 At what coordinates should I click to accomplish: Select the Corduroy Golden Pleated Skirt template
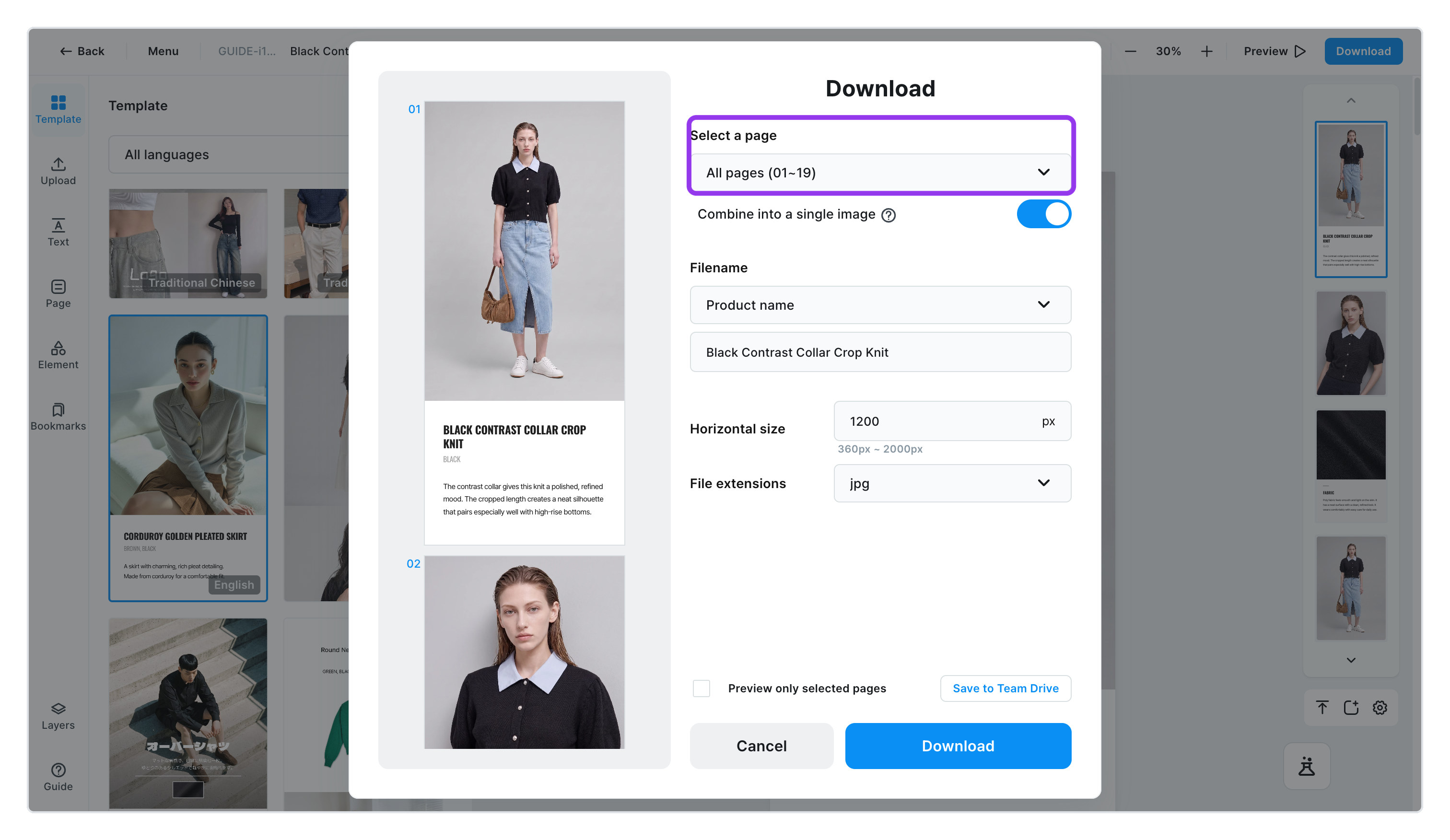(x=188, y=458)
